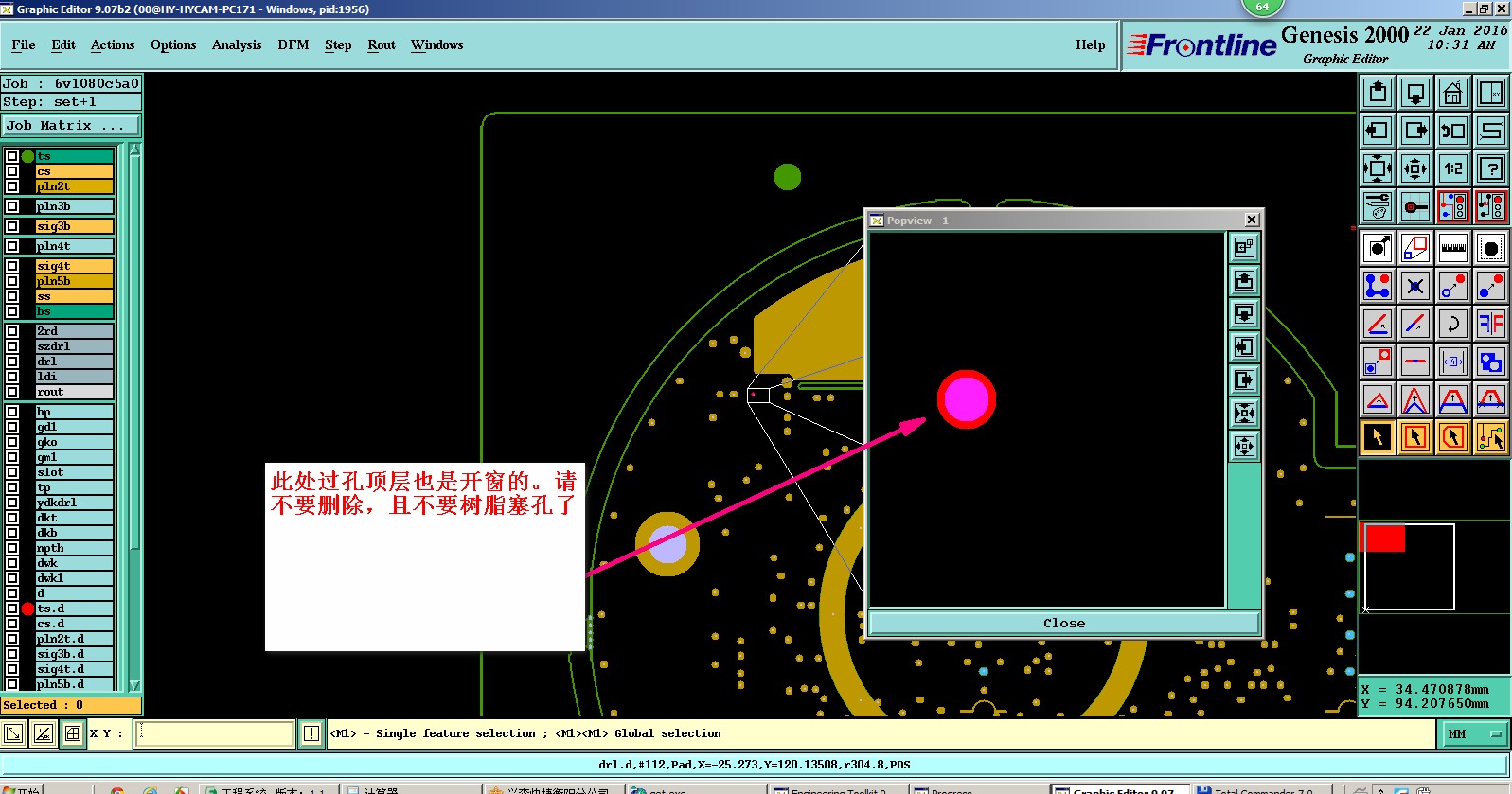Select the szdrl layer row
This screenshot has height=794, width=1512.
(75, 346)
